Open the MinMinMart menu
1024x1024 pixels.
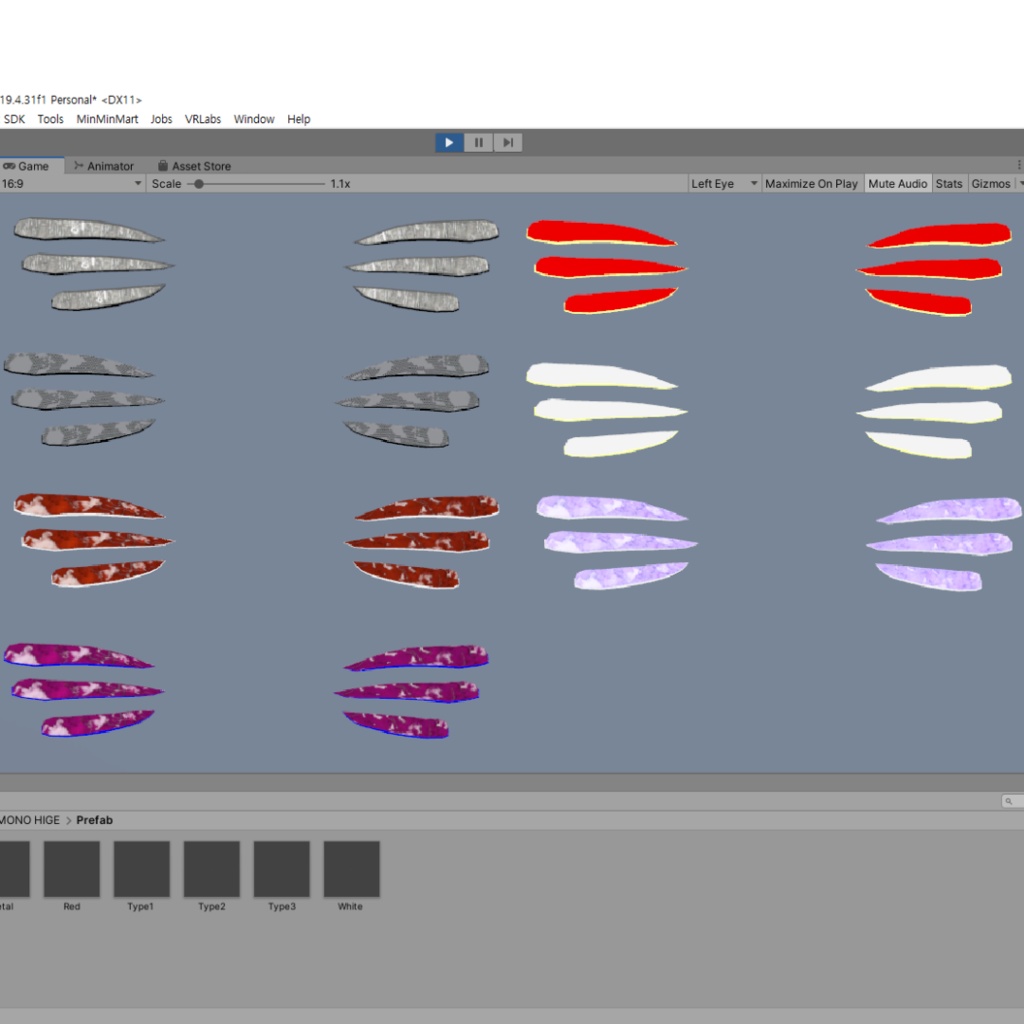pos(107,119)
